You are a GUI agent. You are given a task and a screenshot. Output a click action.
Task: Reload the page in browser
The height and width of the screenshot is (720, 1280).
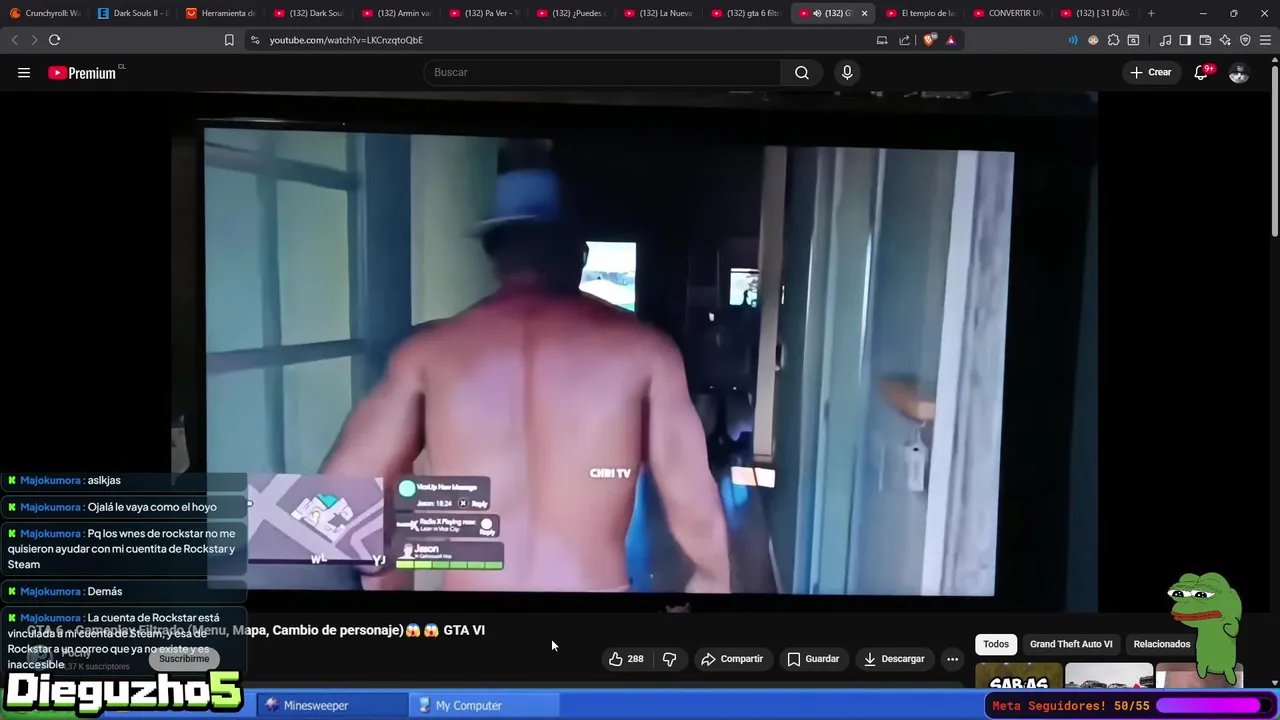[x=54, y=40]
